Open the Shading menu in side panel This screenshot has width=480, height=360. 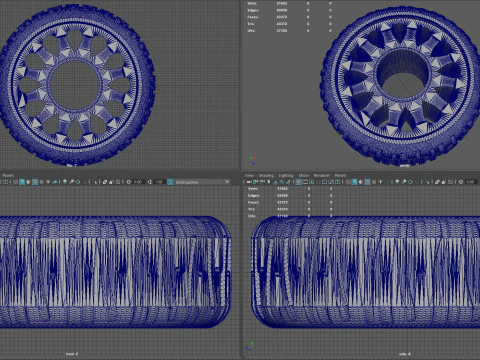pos(266,175)
